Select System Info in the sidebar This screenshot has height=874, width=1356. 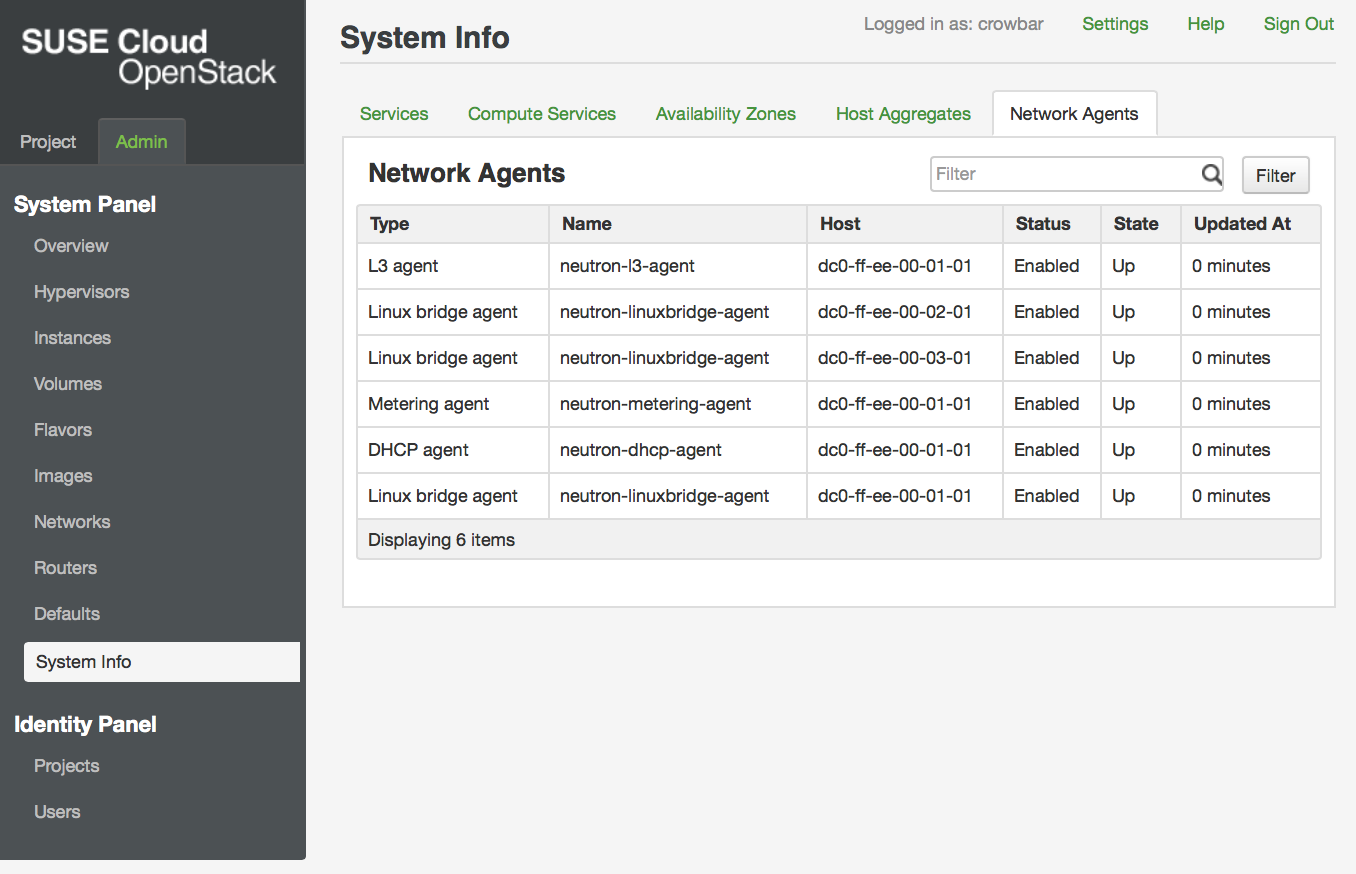point(162,662)
